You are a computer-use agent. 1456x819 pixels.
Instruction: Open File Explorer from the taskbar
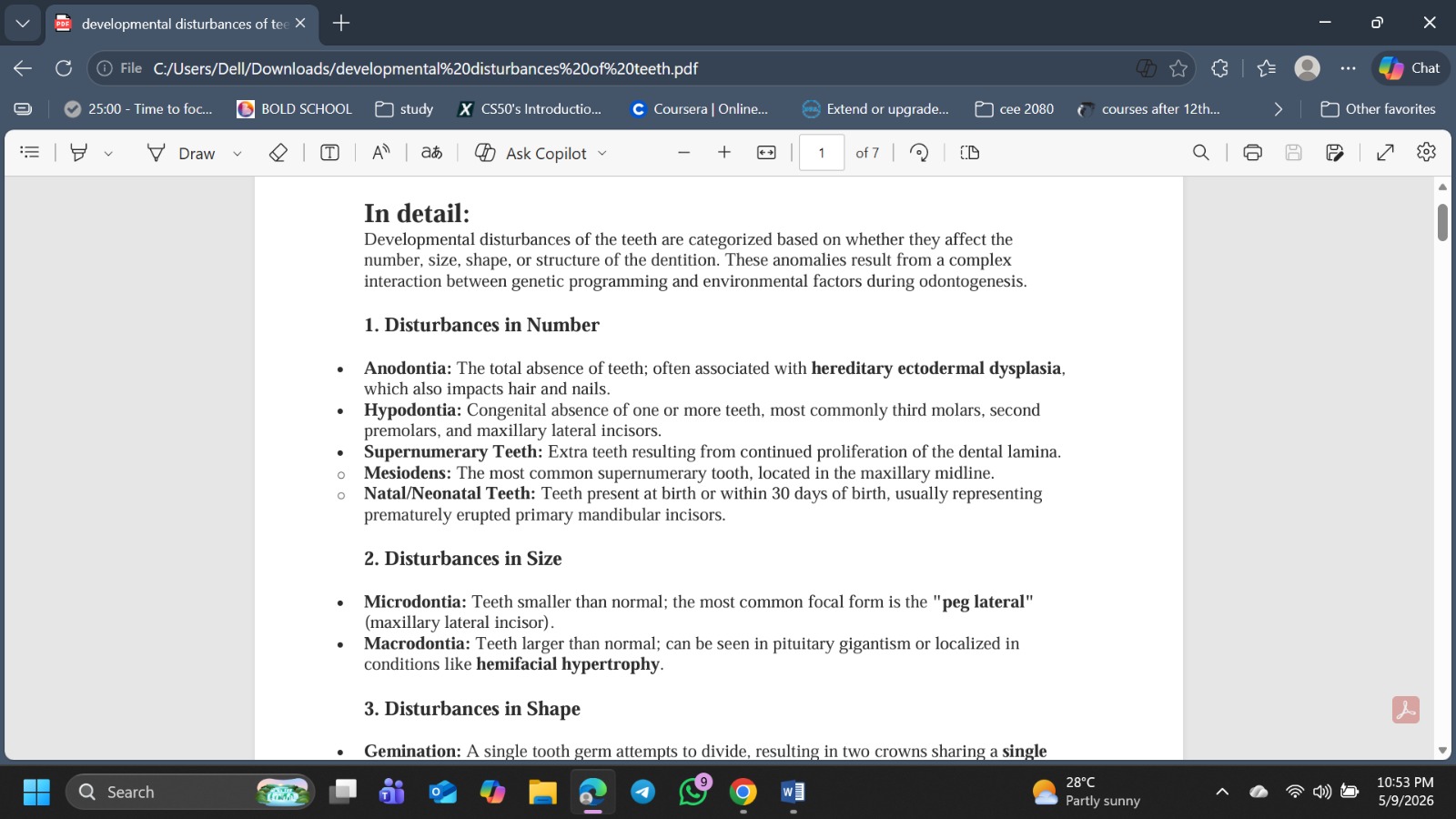coord(543,792)
